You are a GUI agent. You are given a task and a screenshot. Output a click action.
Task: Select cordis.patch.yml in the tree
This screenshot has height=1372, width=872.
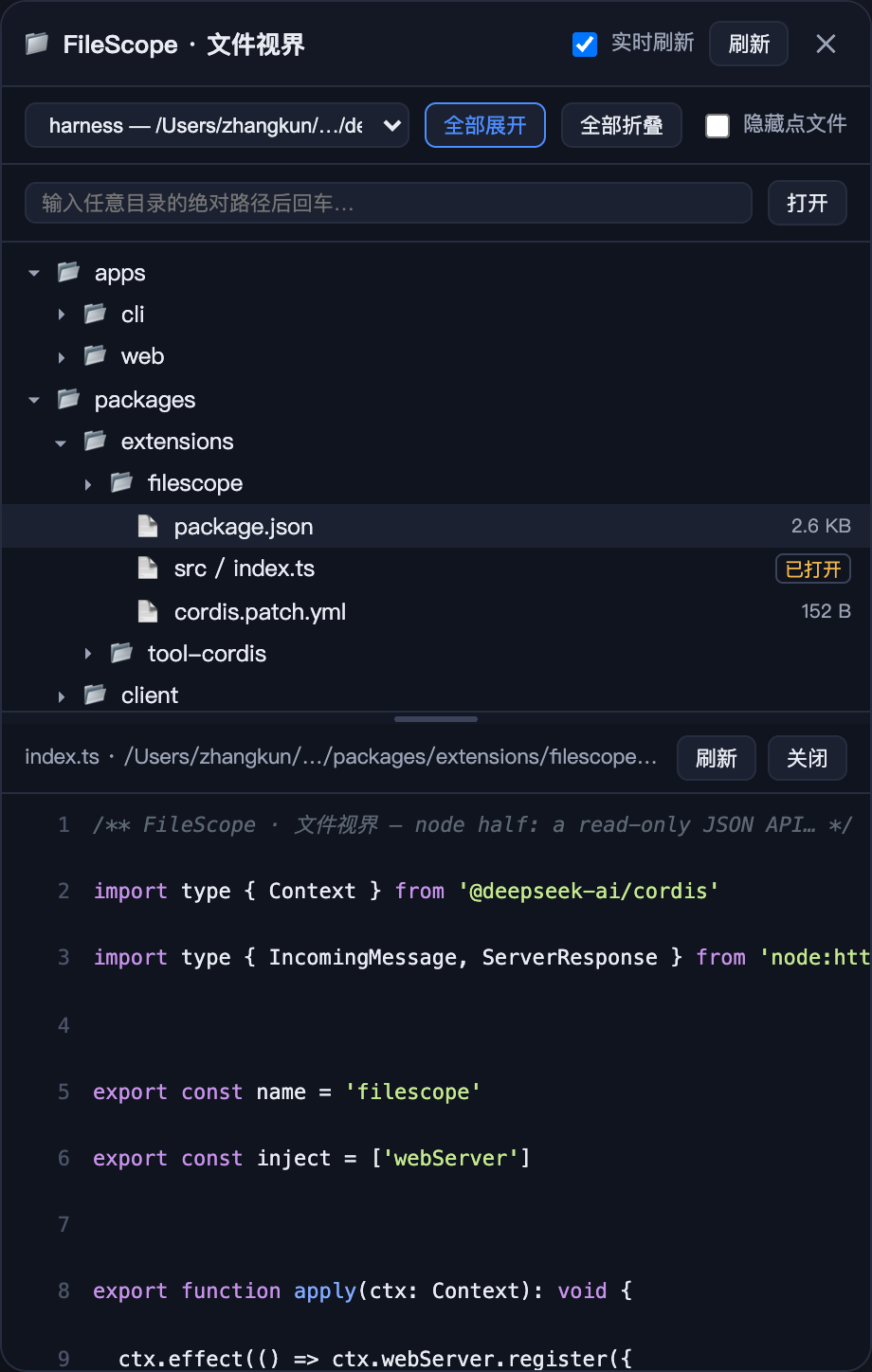pos(436,611)
